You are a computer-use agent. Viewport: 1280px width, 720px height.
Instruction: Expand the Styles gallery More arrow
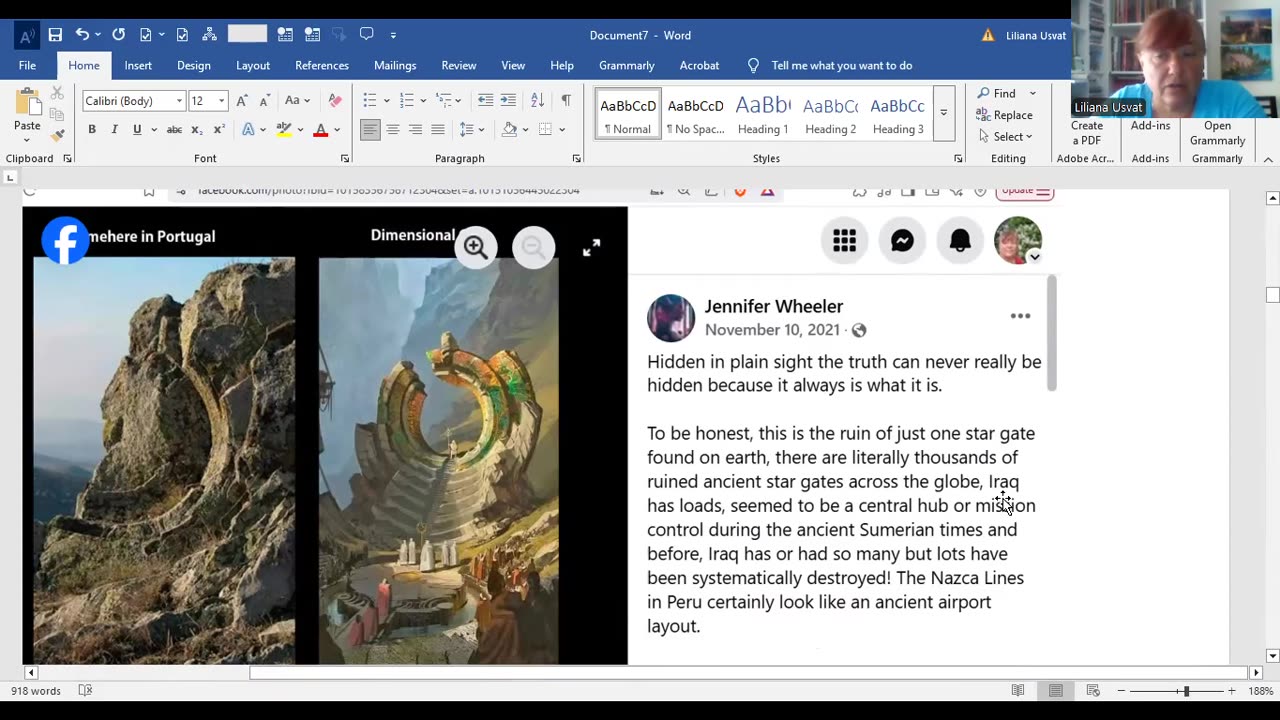(x=943, y=112)
